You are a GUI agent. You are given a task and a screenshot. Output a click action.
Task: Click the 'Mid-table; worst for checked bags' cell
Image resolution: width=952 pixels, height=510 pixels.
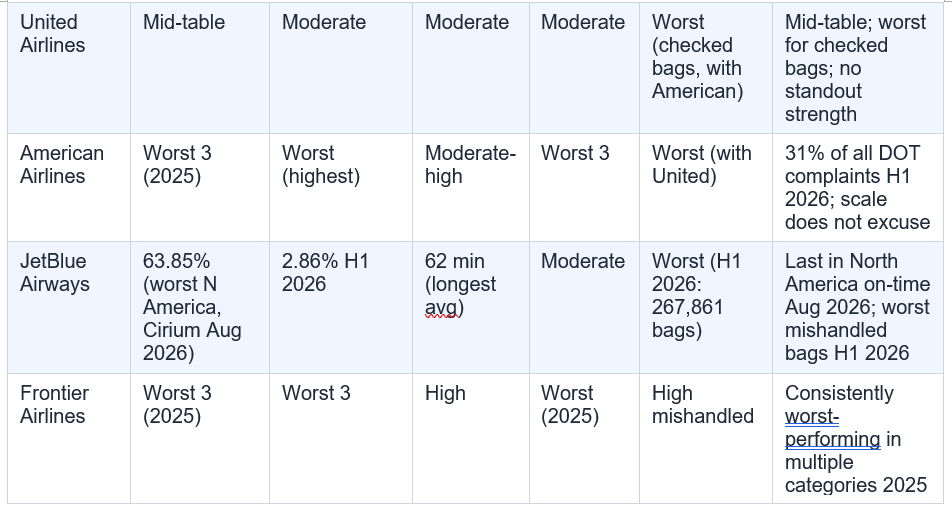[x=857, y=68]
